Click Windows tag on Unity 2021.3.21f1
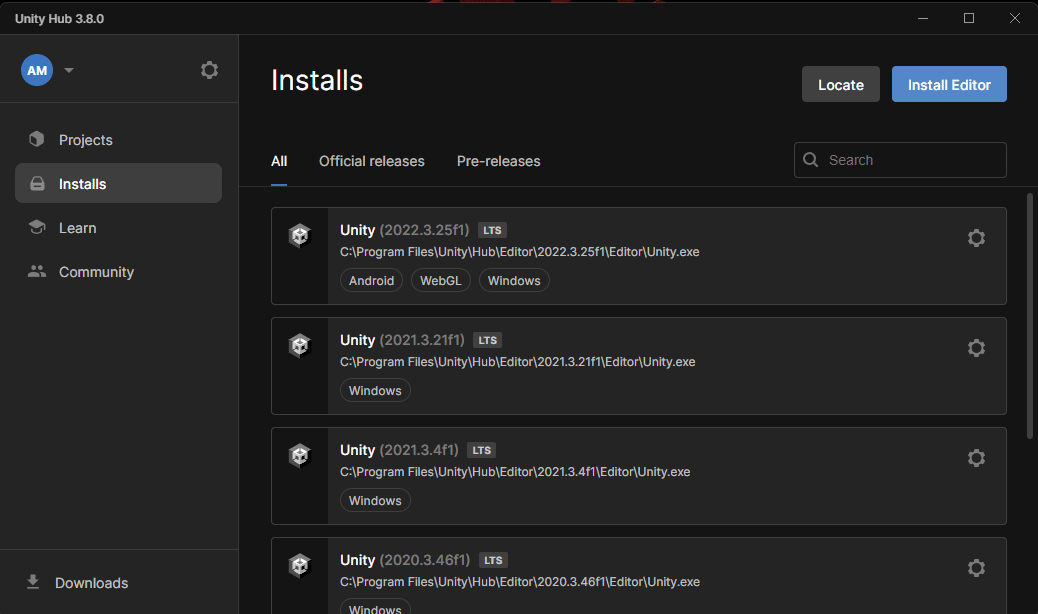The height and width of the screenshot is (614, 1038). 375,390
